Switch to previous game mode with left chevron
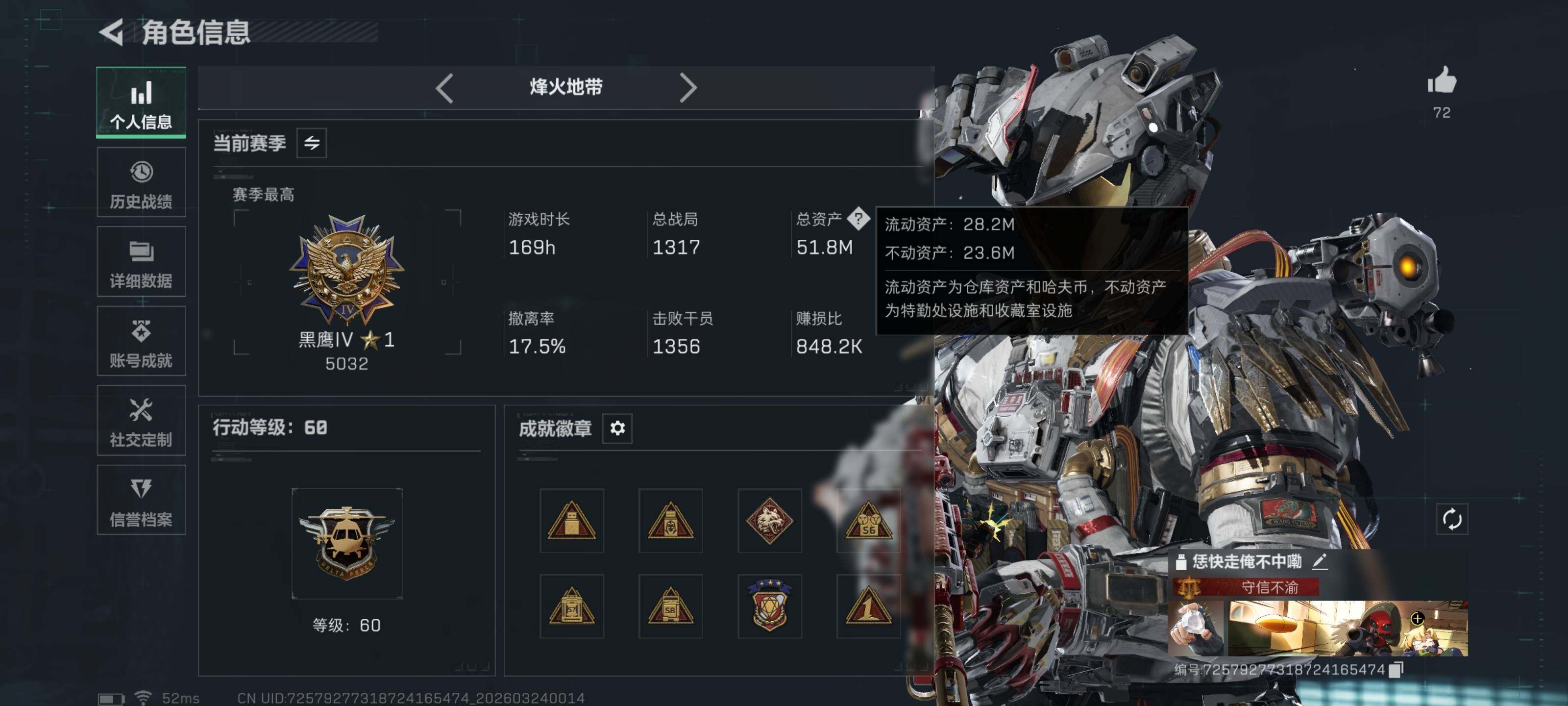 click(444, 88)
